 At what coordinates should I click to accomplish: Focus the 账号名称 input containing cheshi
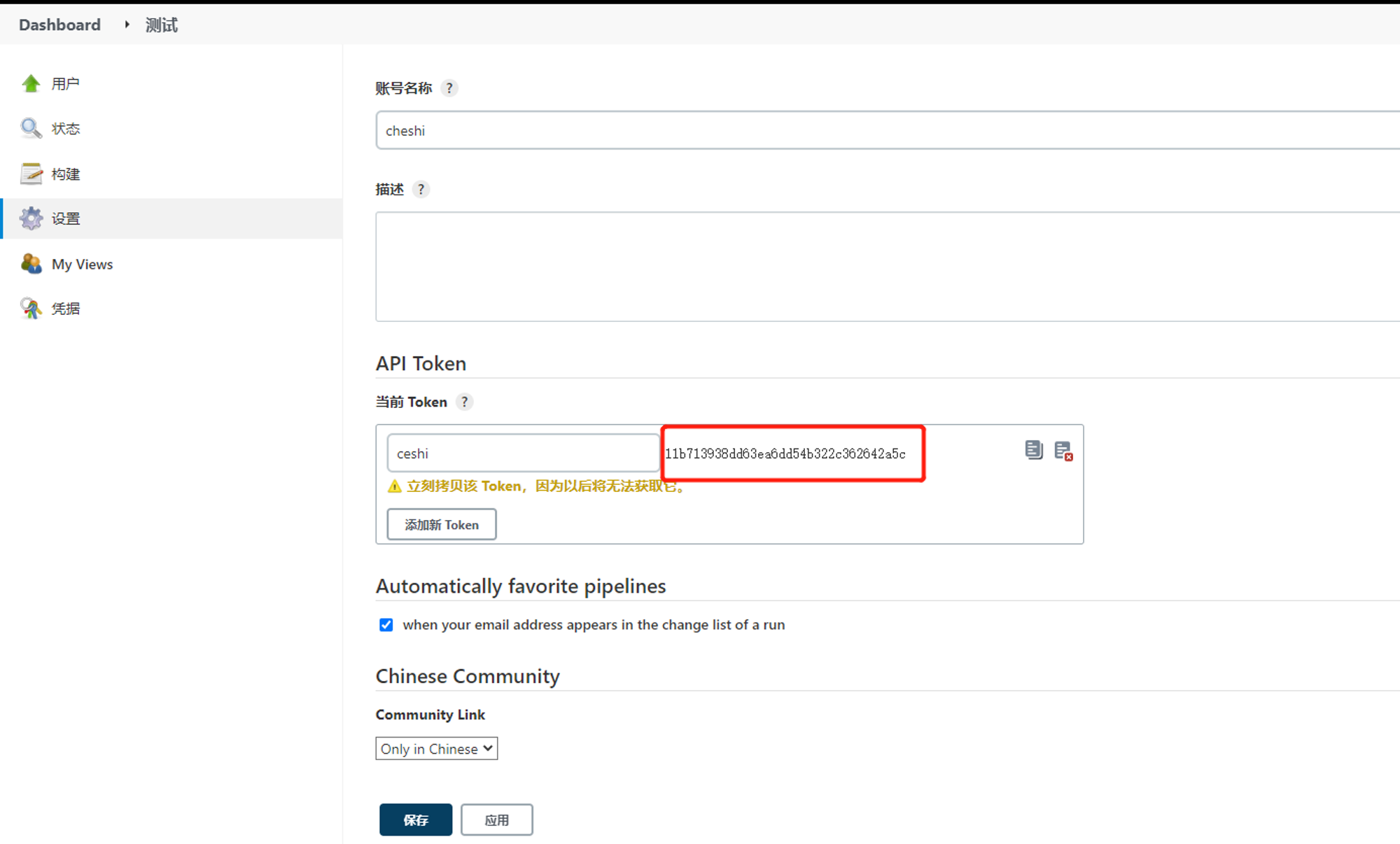click(888, 130)
